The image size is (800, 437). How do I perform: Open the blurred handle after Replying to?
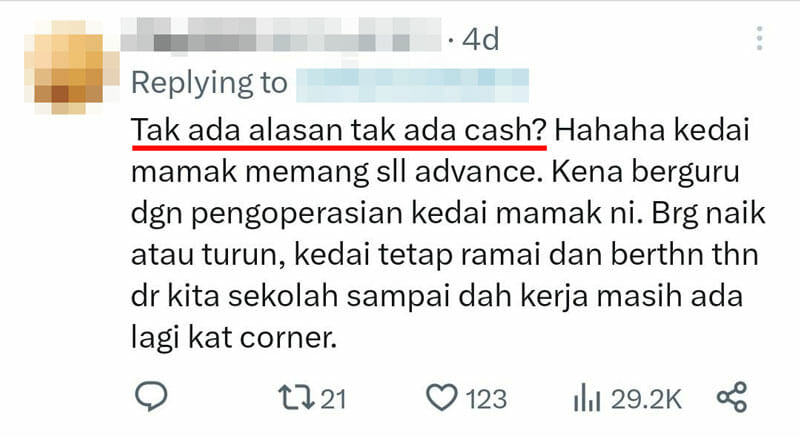click(x=412, y=85)
